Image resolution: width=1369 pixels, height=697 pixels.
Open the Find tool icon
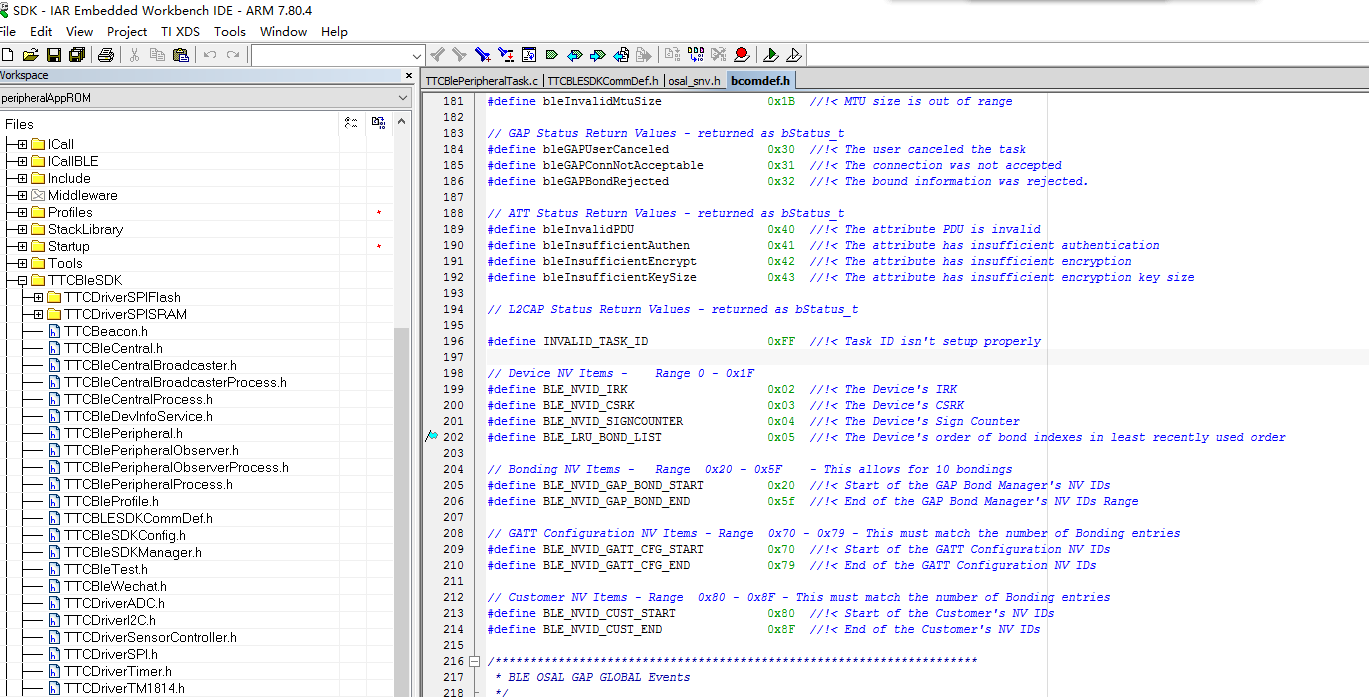[483, 55]
